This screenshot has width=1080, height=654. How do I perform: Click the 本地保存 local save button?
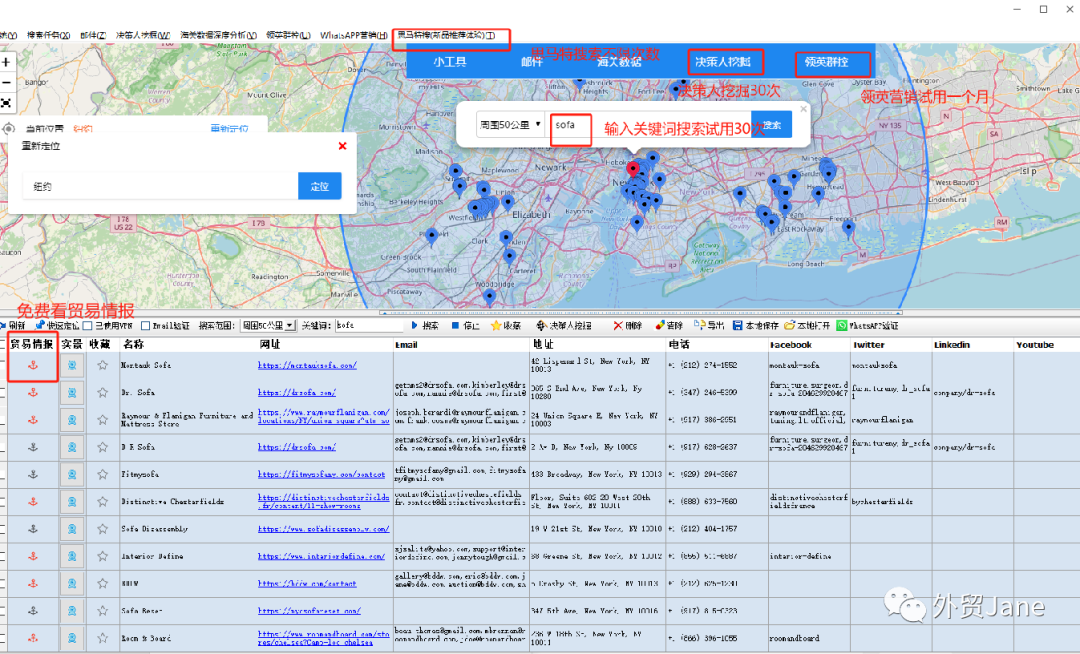click(756, 326)
